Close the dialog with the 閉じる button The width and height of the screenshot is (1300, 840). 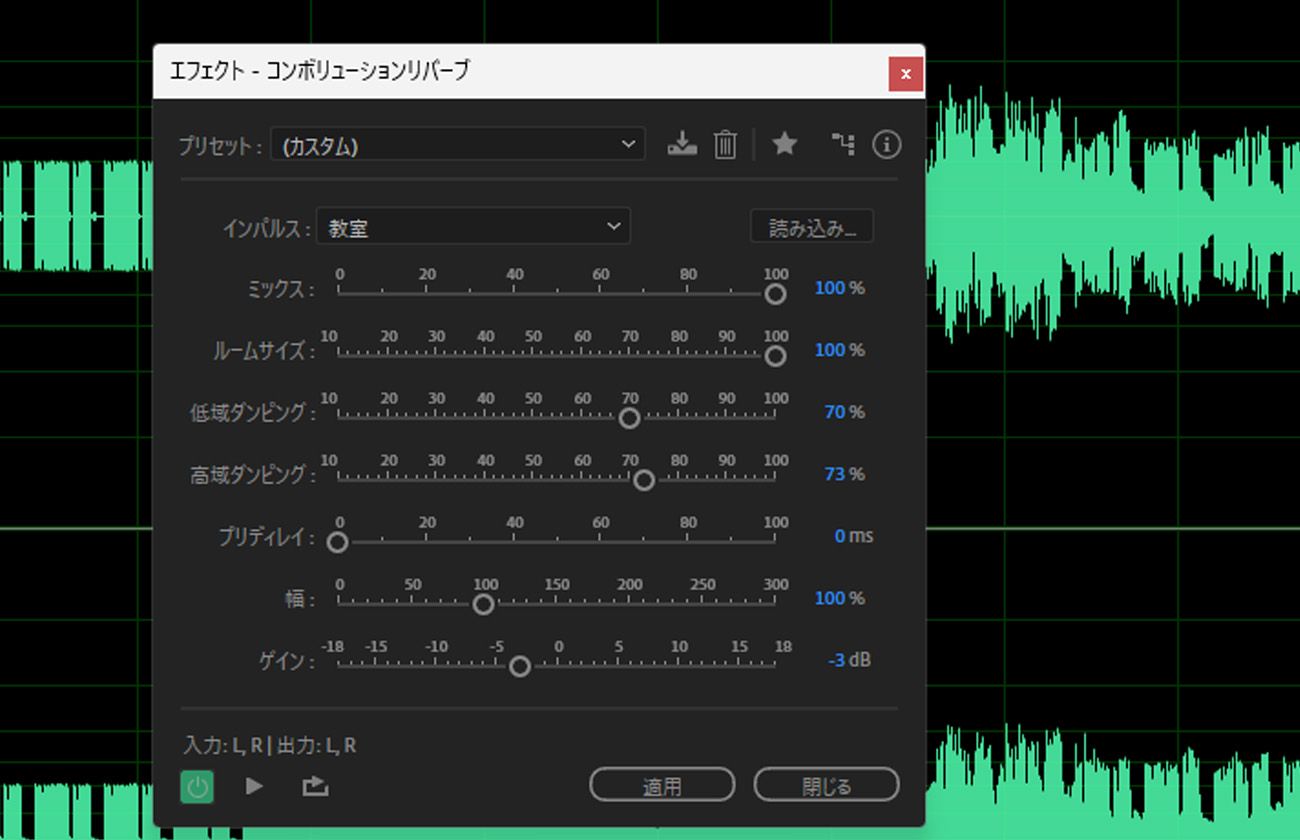coord(826,785)
